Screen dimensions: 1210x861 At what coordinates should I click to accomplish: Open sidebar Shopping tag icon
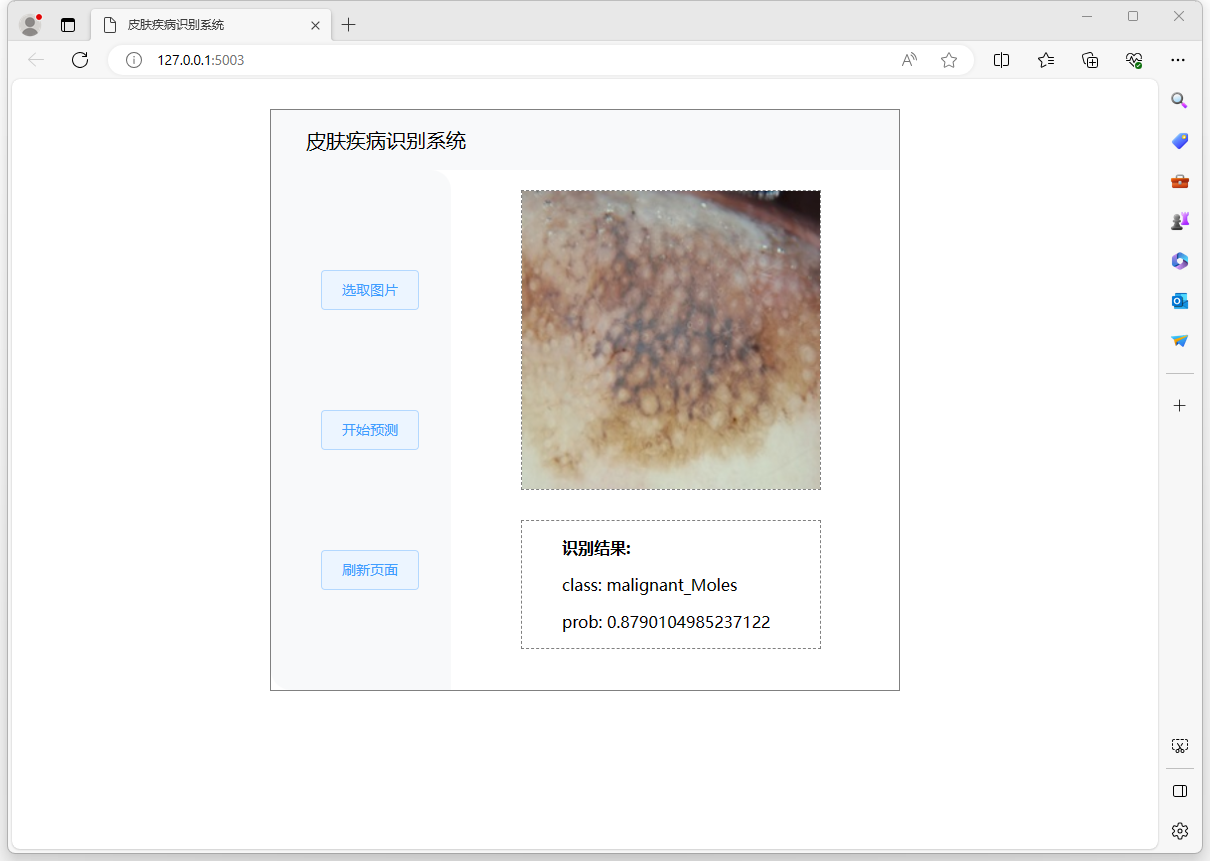(1180, 141)
